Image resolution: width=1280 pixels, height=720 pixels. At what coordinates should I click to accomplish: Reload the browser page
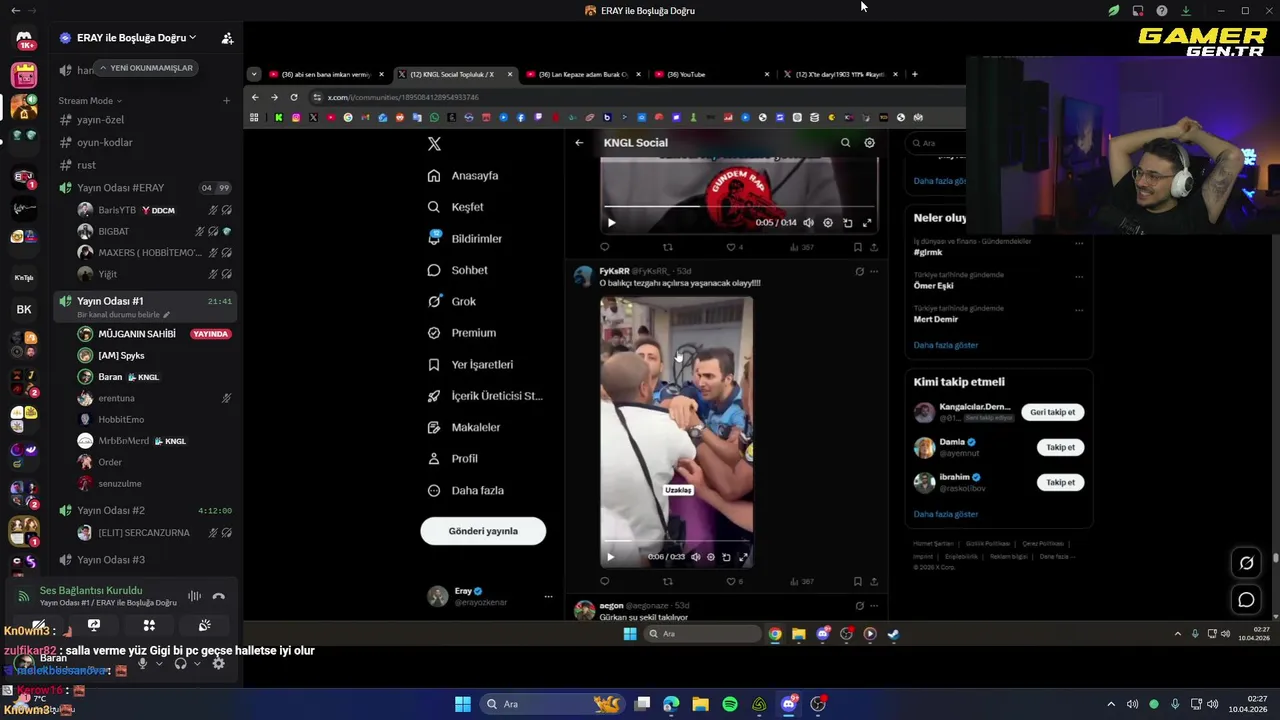(294, 97)
